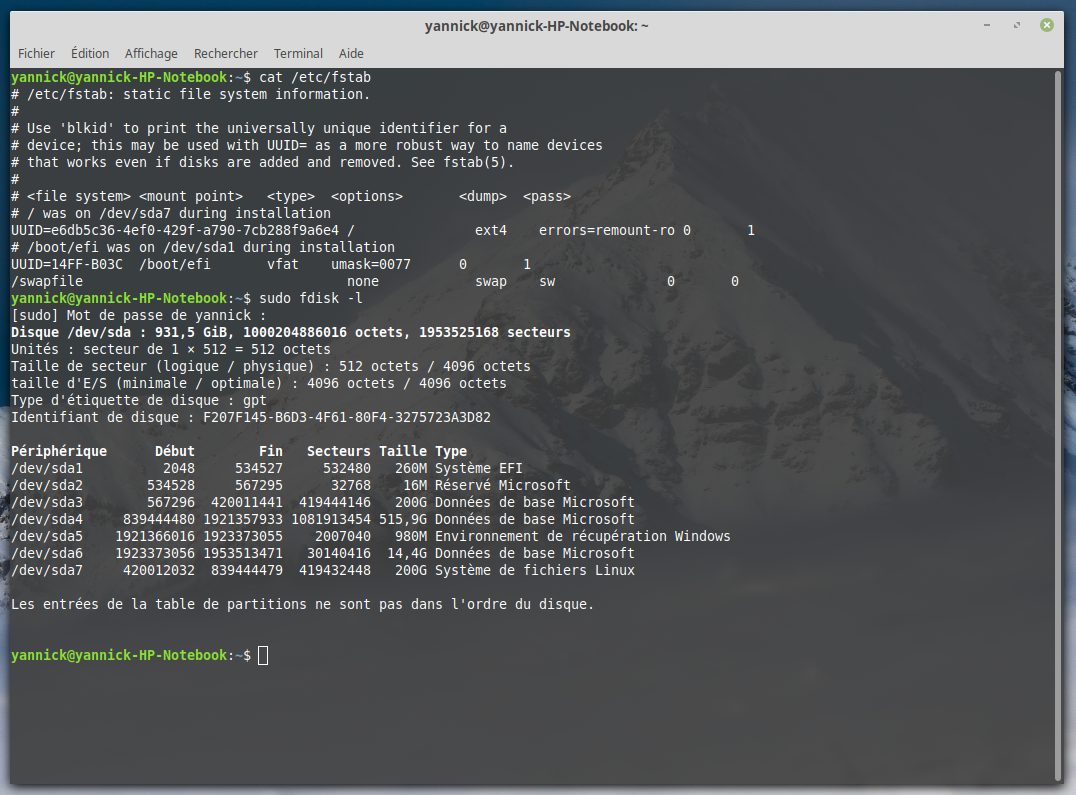Click the /swapfile line in fstab output
This screenshot has height=795, width=1076.
point(46,281)
